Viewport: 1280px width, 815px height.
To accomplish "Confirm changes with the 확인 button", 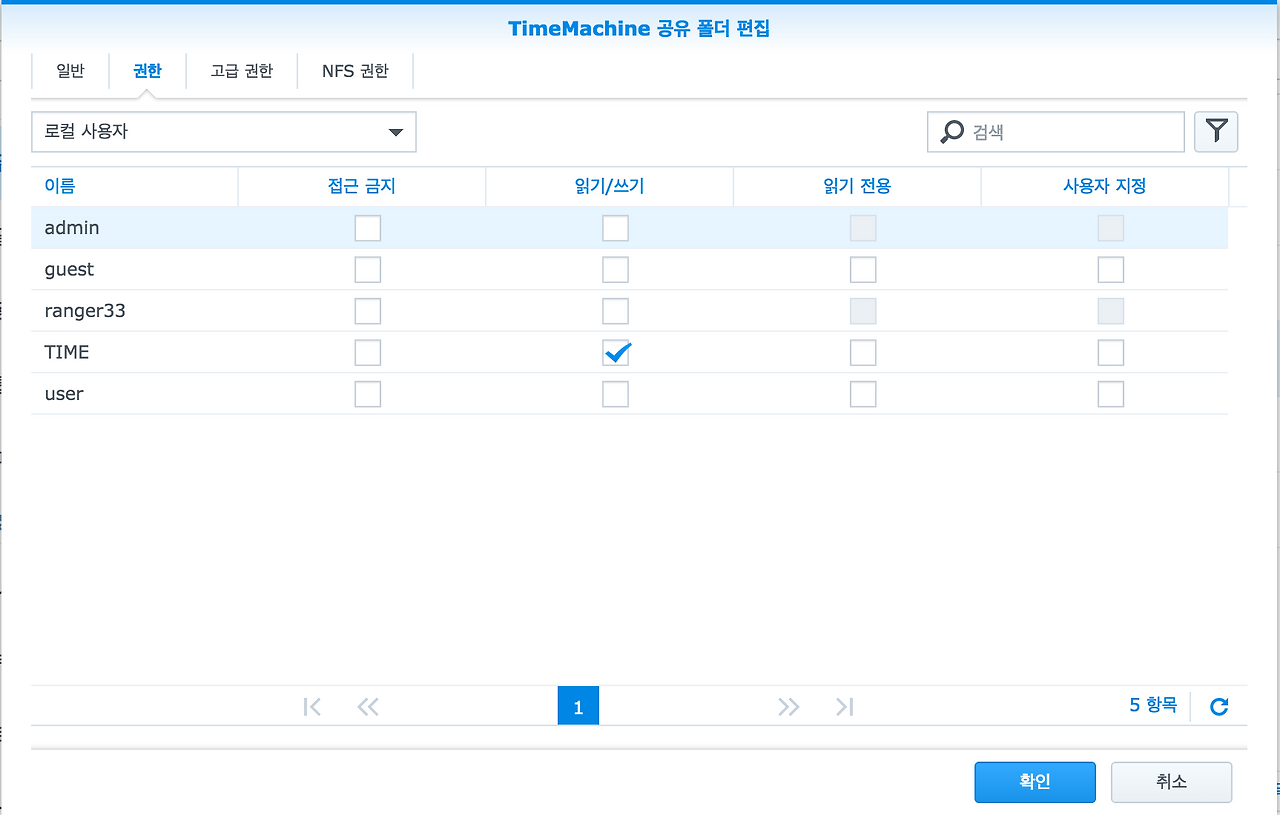I will 1035,782.
